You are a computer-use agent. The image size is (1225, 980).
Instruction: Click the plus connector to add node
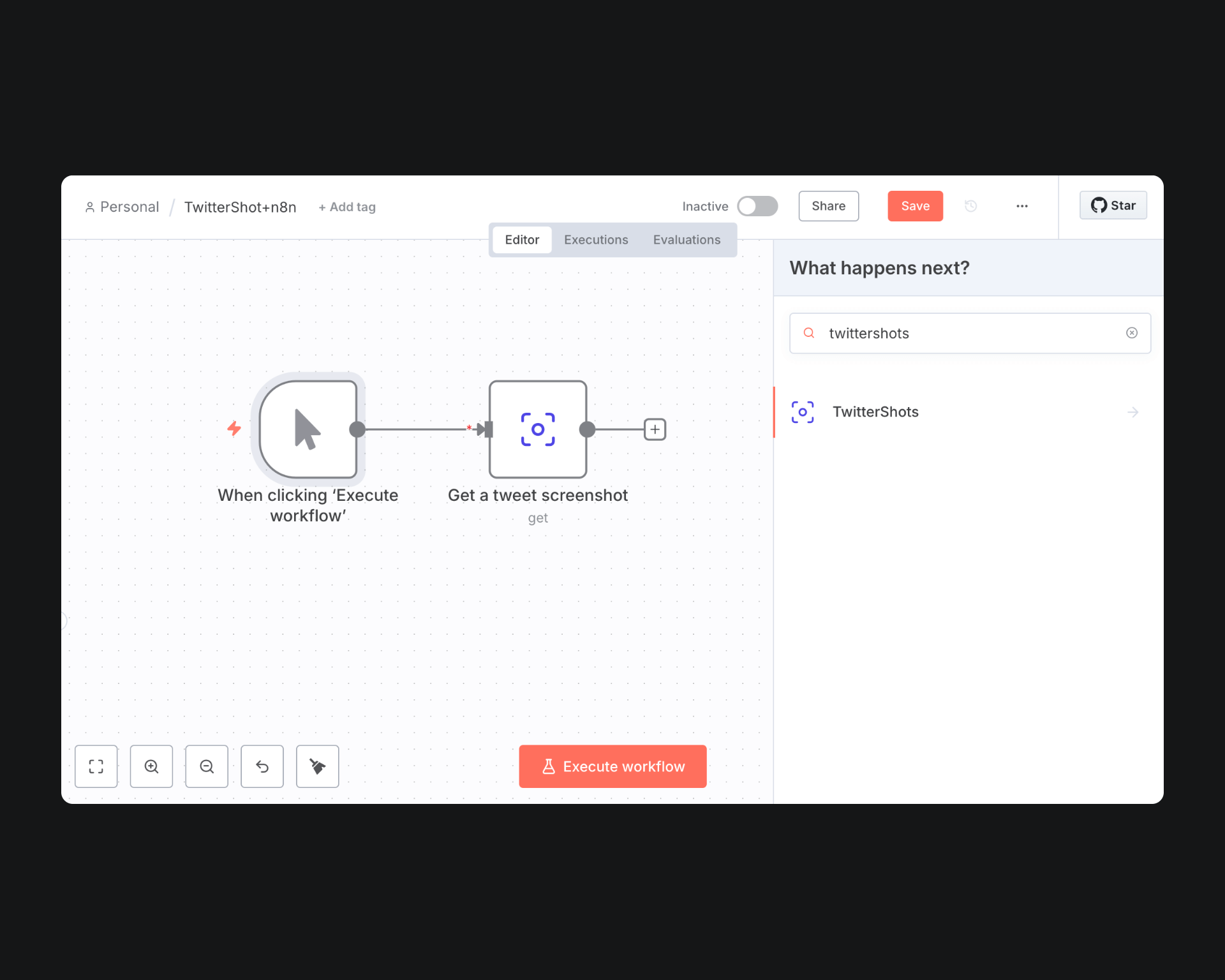(655, 429)
